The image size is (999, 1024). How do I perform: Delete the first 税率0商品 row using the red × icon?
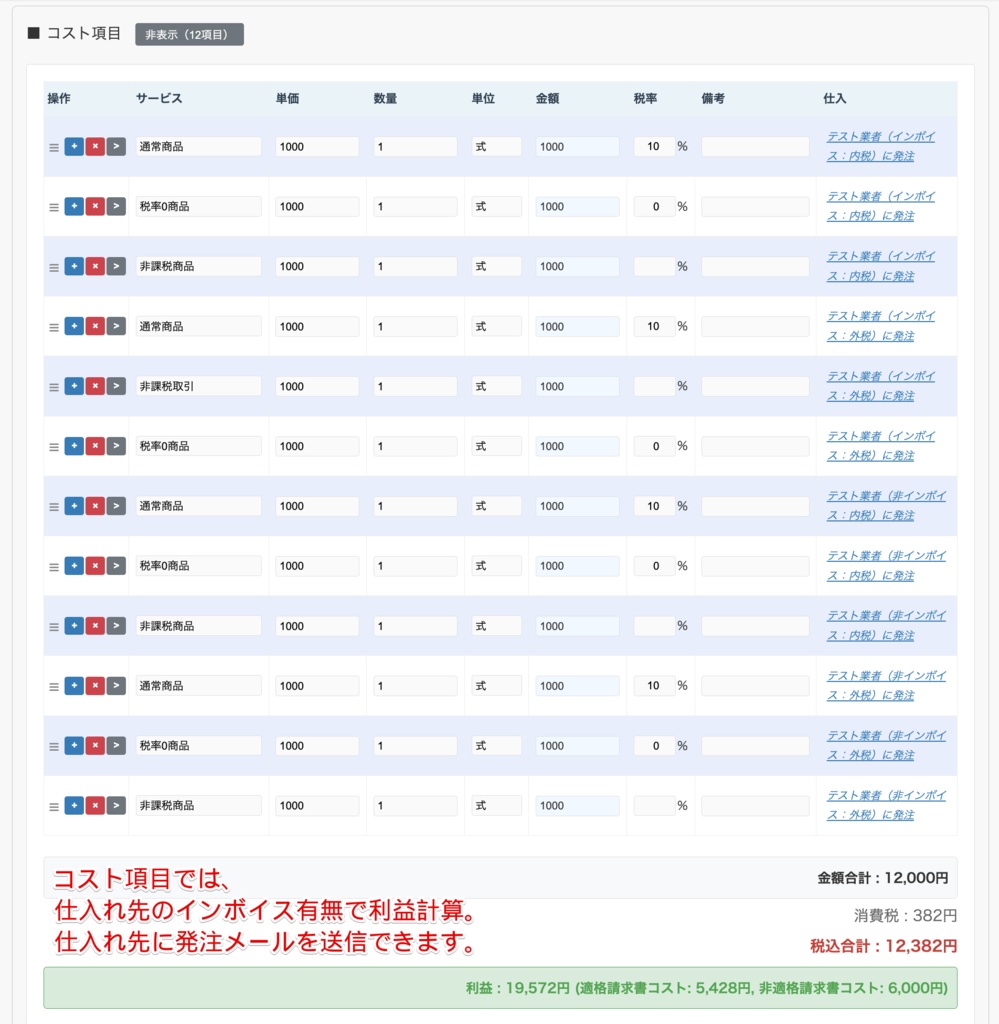(x=95, y=206)
